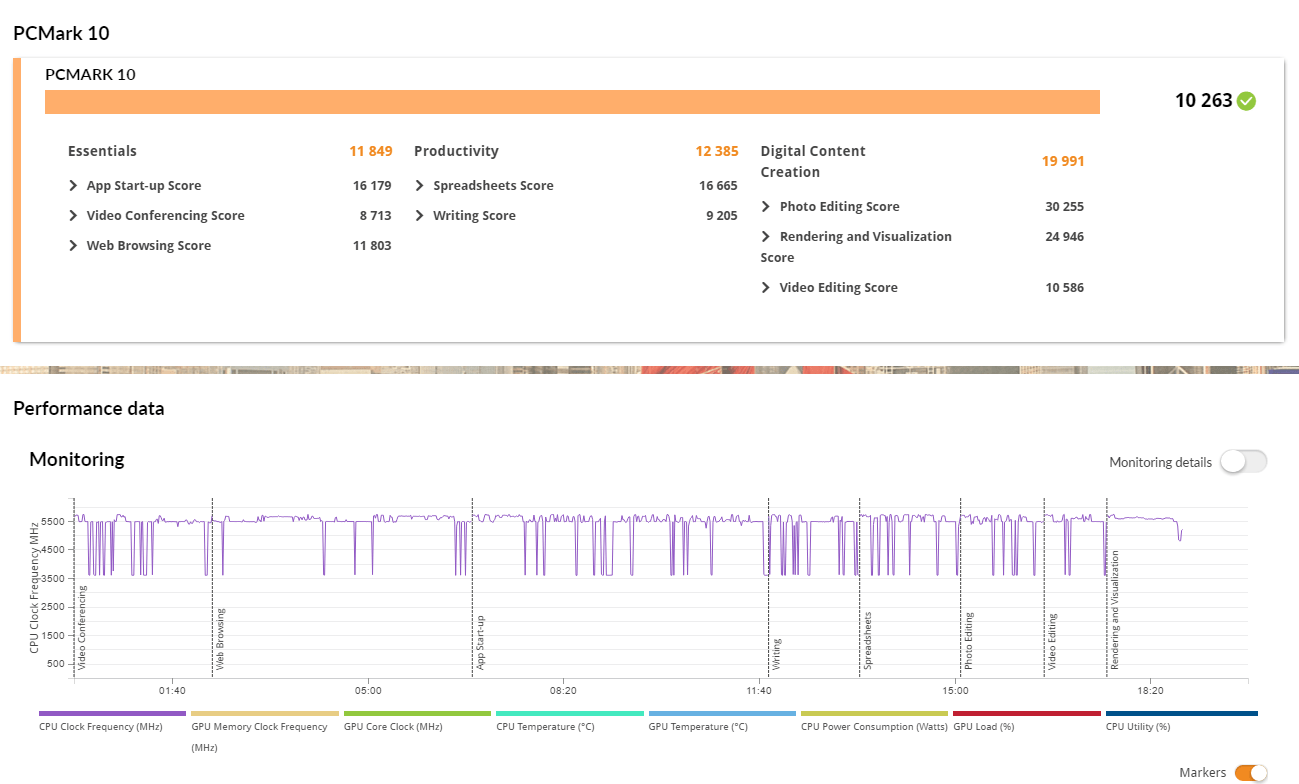Click the orange PCMark 10 score bar
Image resolution: width=1299 pixels, height=784 pixels.
(572, 102)
